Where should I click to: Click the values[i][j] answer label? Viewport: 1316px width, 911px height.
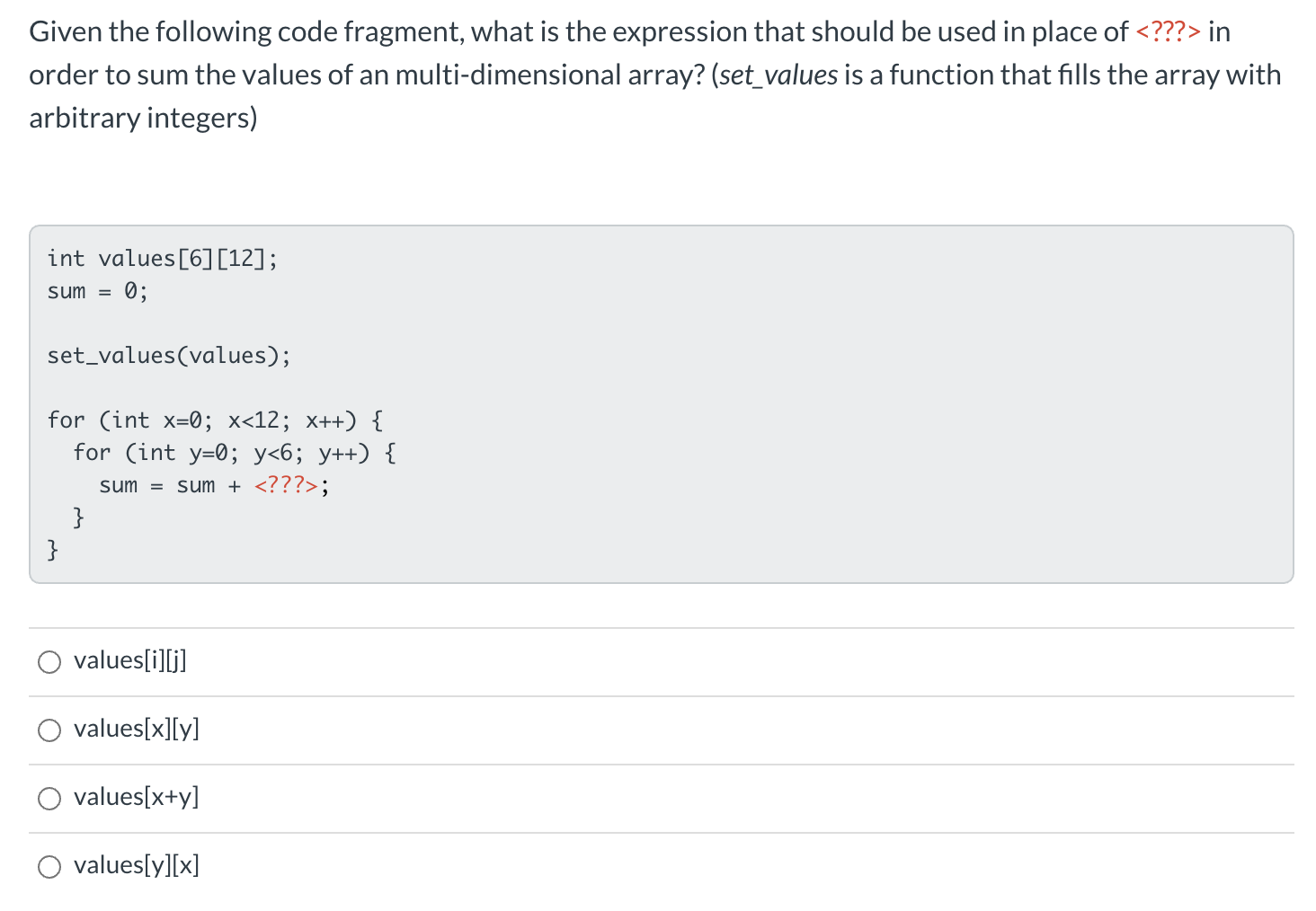[x=129, y=660]
